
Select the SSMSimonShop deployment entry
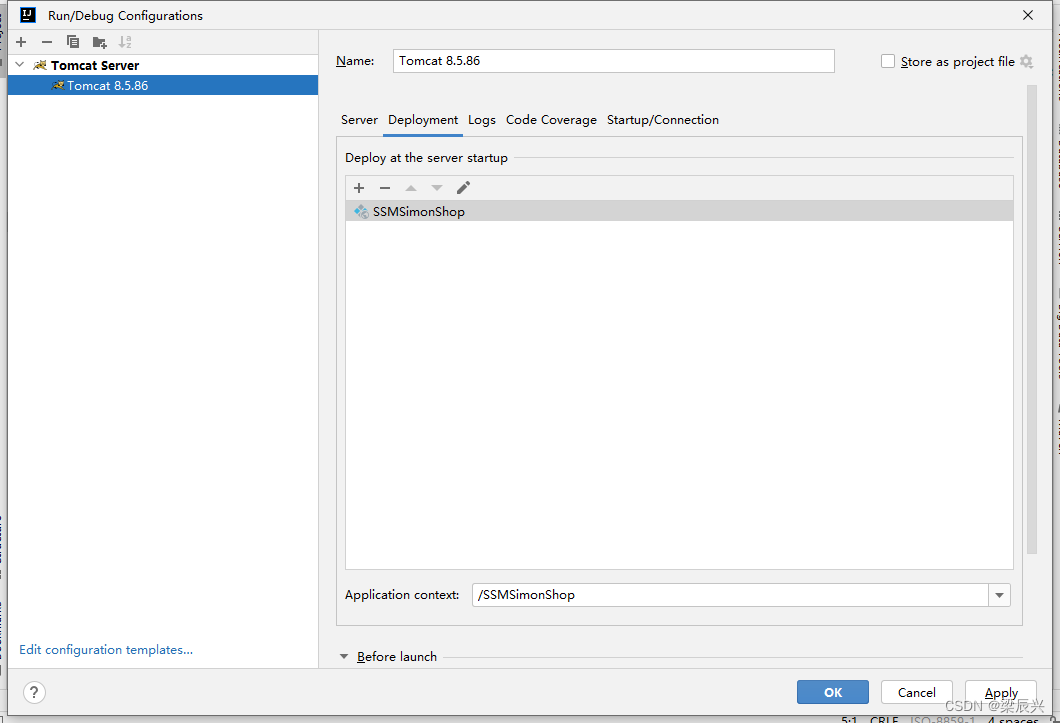[x=679, y=212]
